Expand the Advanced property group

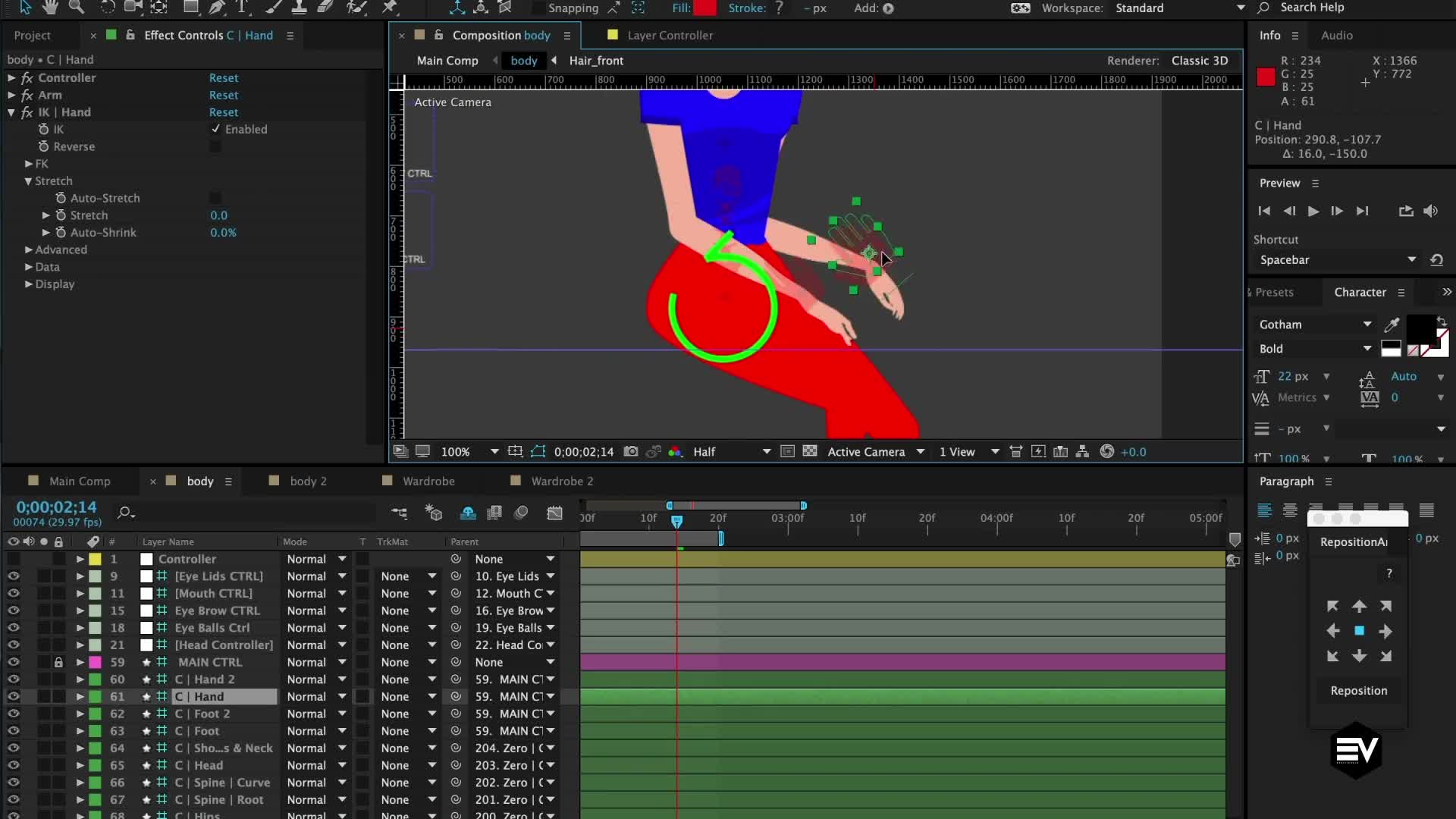[28, 249]
